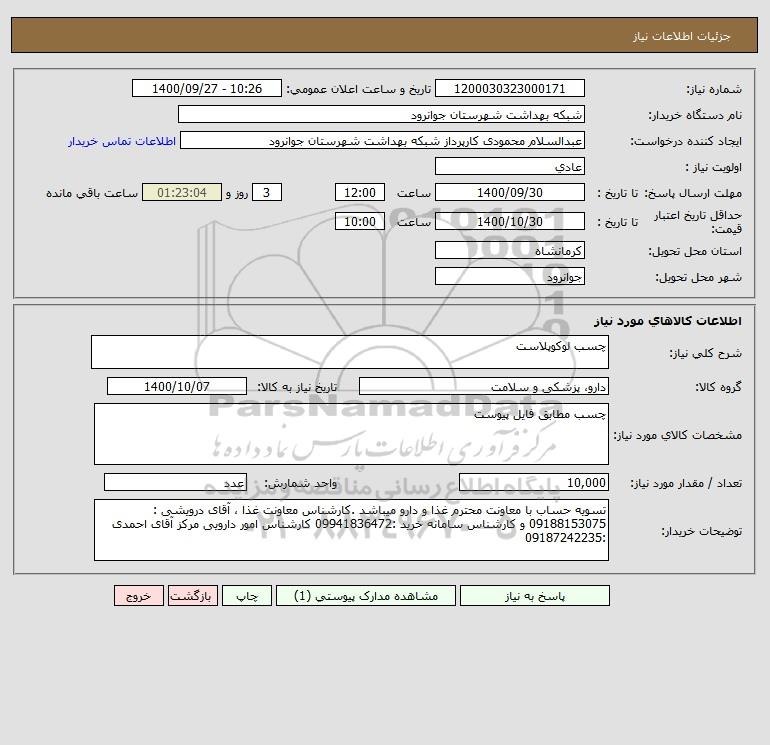
Task: Click the label تاریخ و ساعت اعلان عمومی
Action: pyautogui.click(x=358, y=89)
